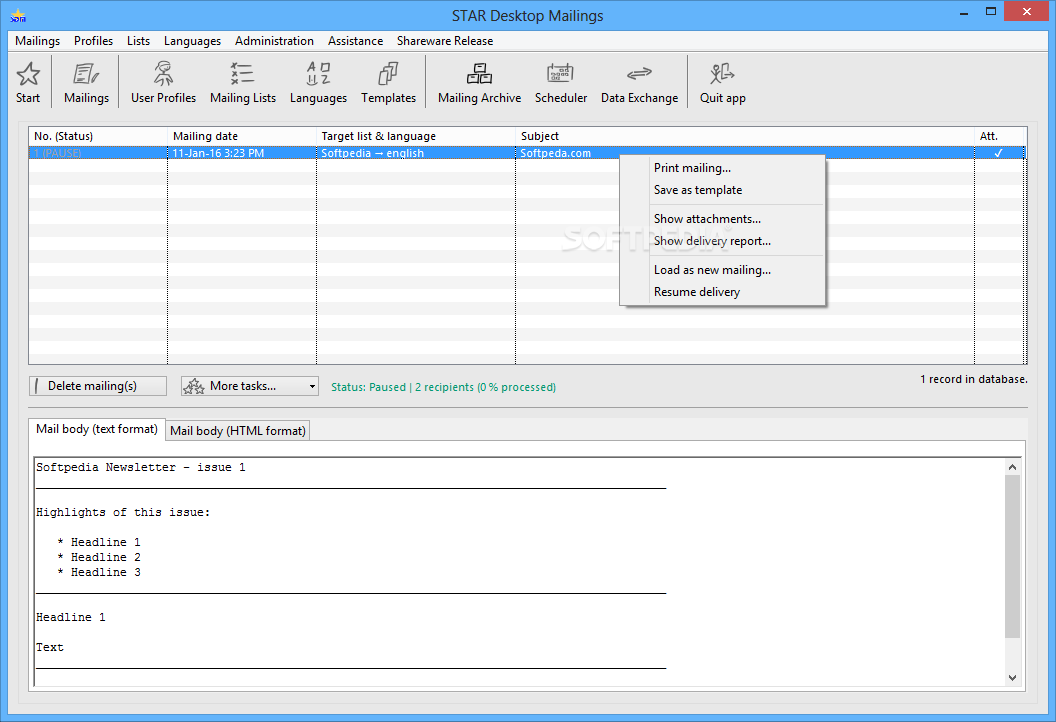Switch to Mail body (text format) tab
The height and width of the screenshot is (722, 1056).
[x=97, y=429]
